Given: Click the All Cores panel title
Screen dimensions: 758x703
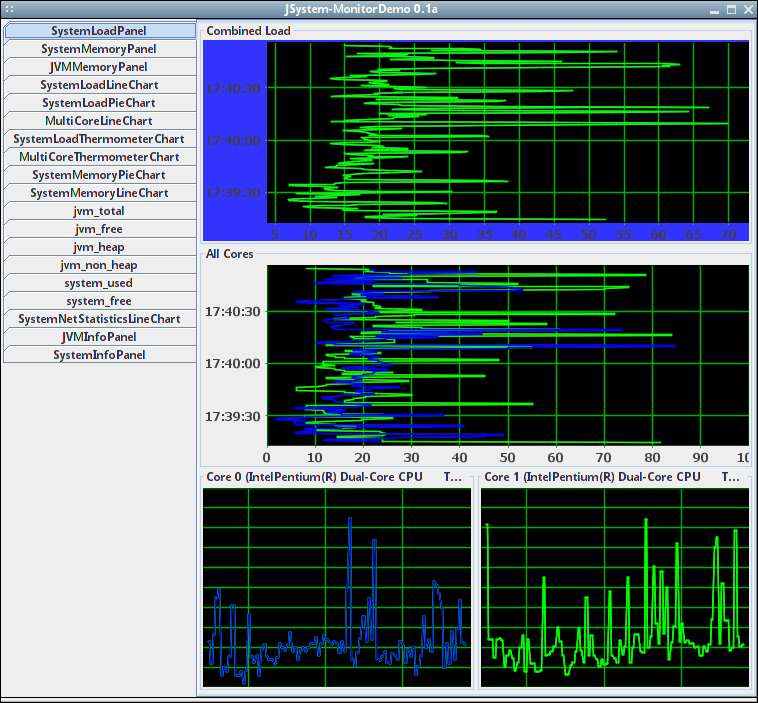Looking at the screenshot, I should click(230, 254).
